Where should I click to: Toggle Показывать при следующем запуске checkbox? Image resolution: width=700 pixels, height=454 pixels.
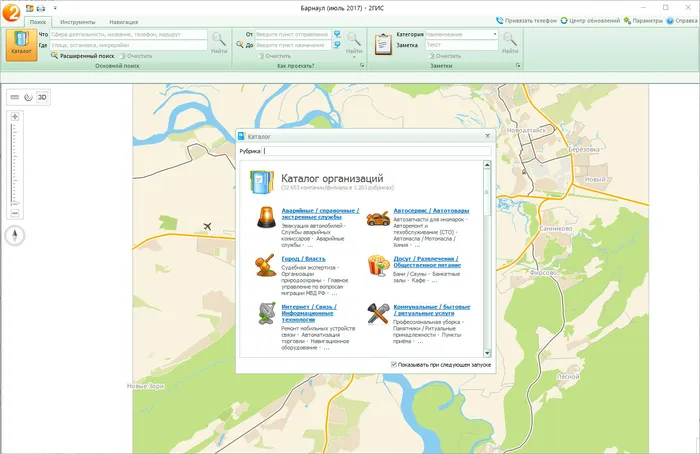coord(394,365)
